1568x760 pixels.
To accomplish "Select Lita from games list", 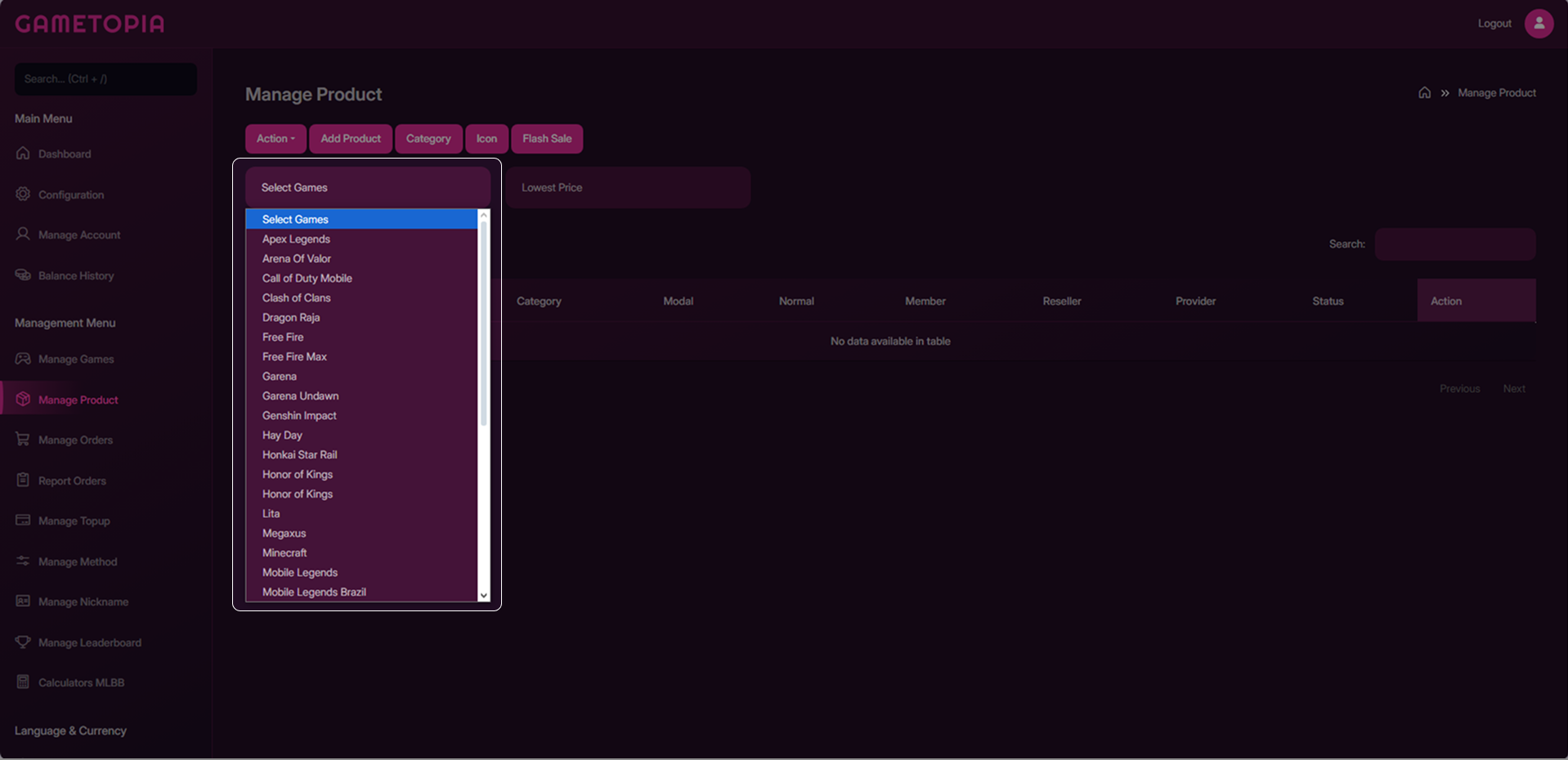I will [x=361, y=513].
